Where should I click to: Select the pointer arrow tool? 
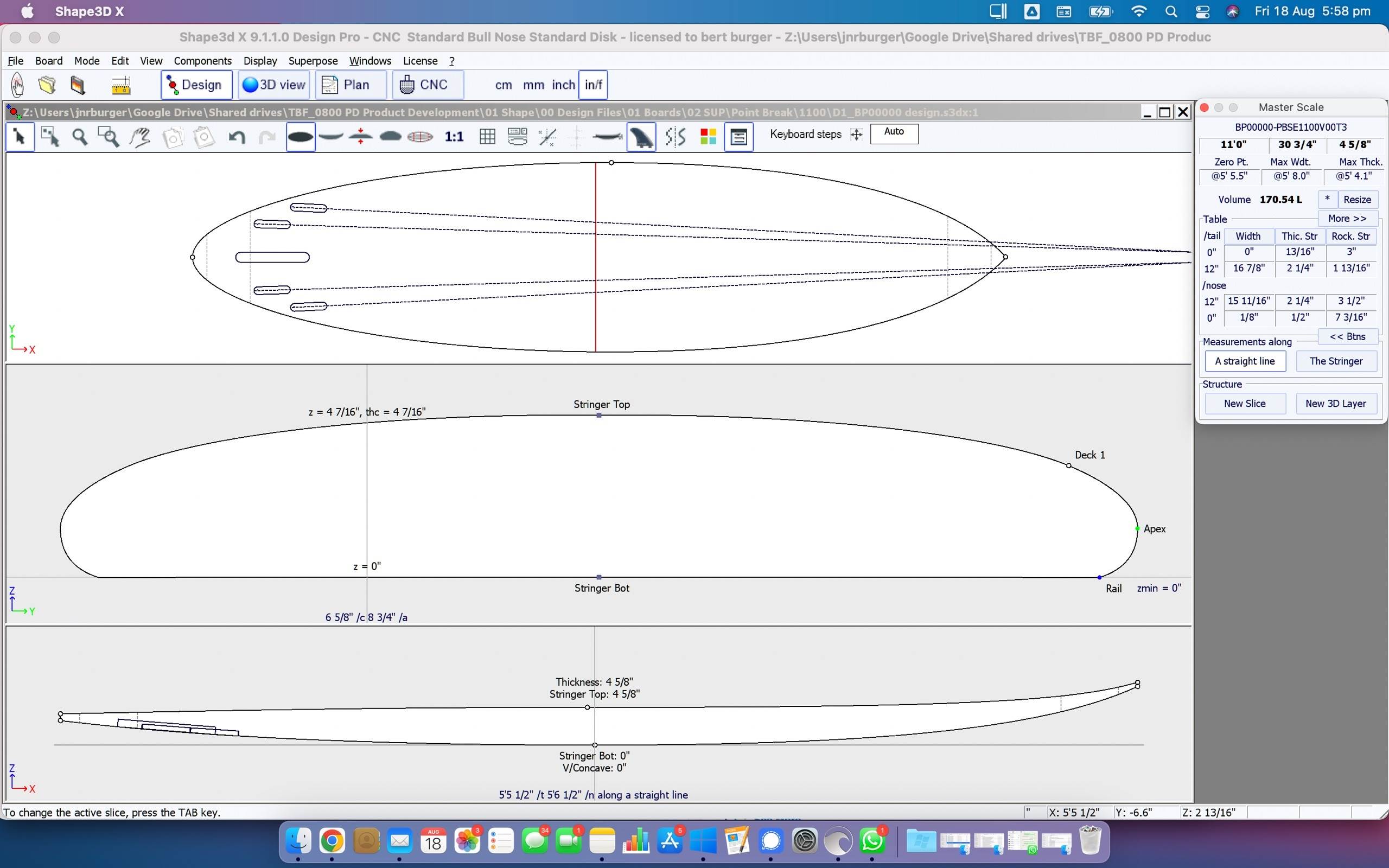20,137
